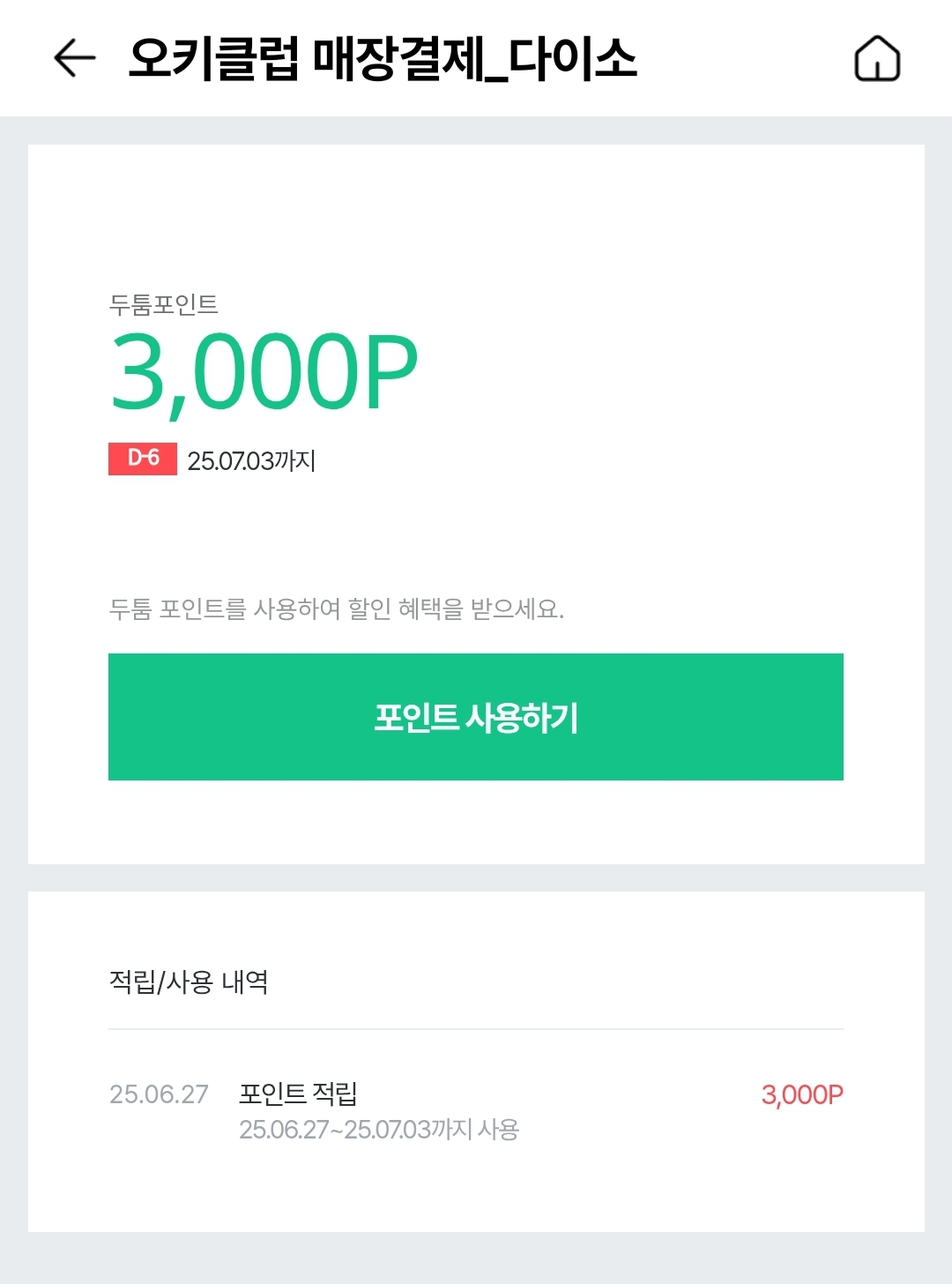
Task: Select the 적립/사용 내역 section header
Action: click(x=189, y=982)
